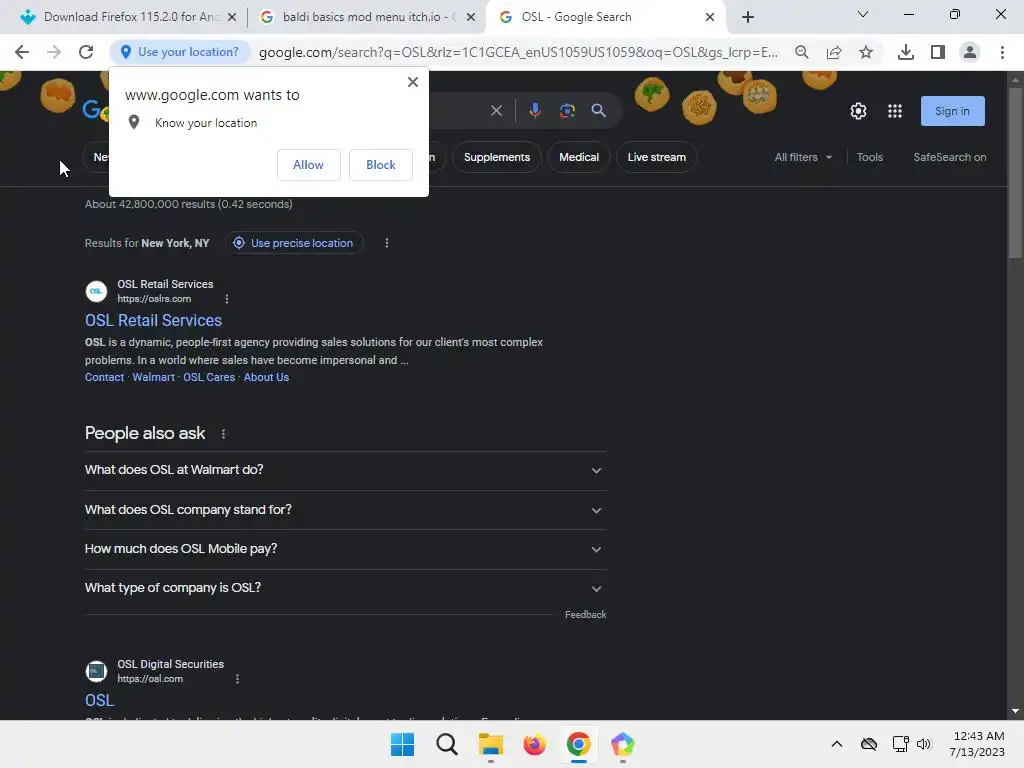Click the 'Use your location?' chip in address bar
The width and height of the screenshot is (1024, 768).
click(x=180, y=52)
